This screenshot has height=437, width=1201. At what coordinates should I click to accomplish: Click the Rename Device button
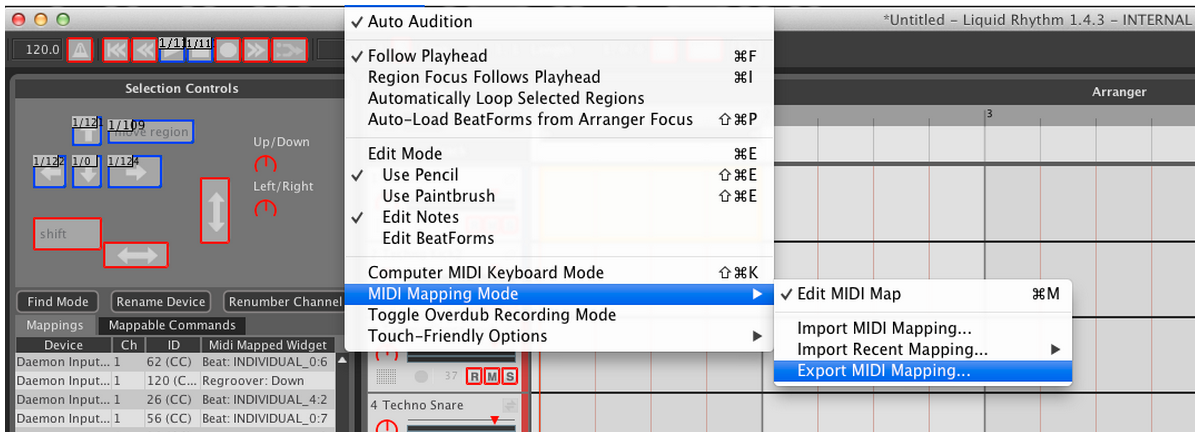[x=161, y=302]
